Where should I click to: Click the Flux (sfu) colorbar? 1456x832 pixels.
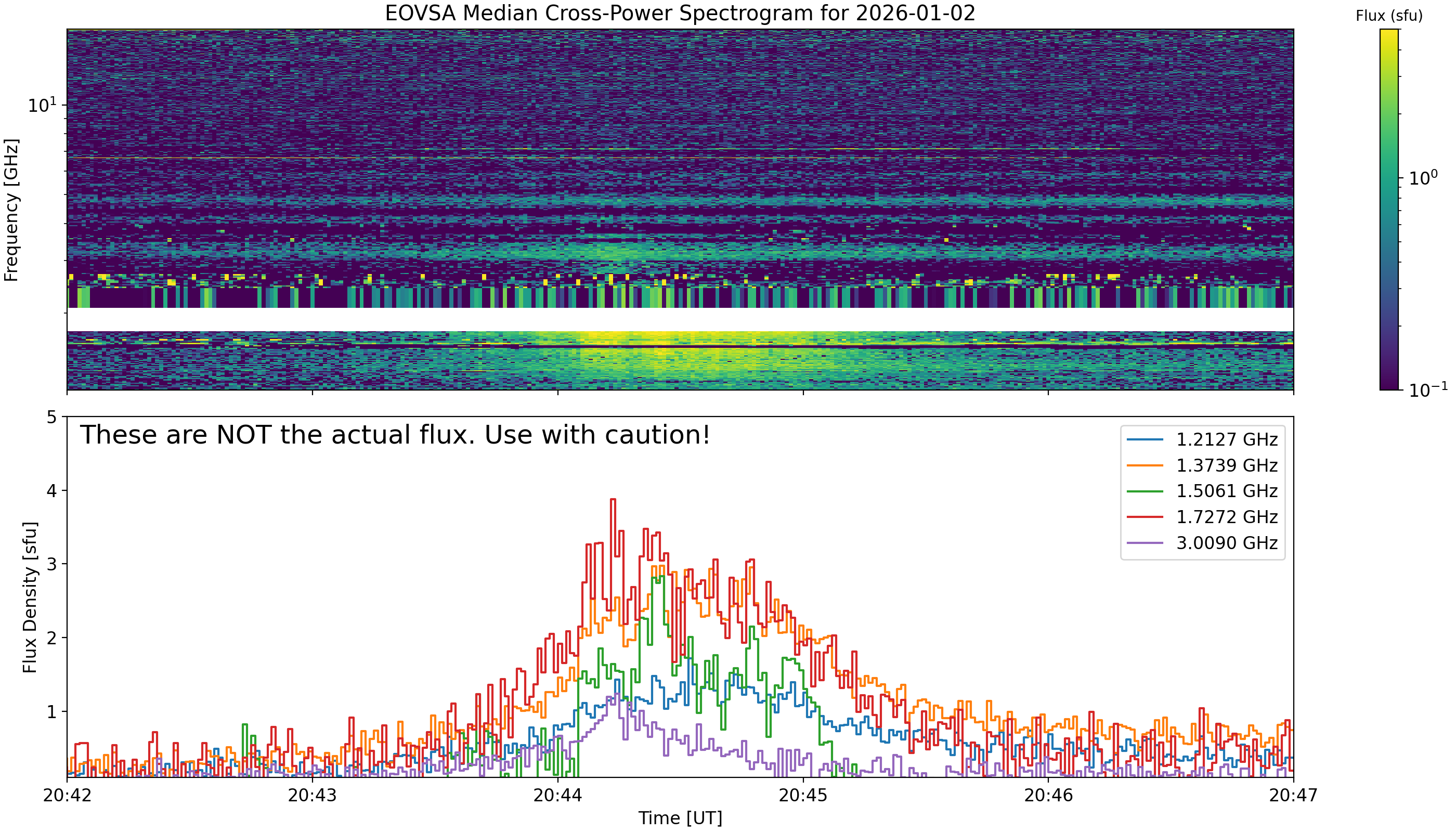coord(1389,210)
